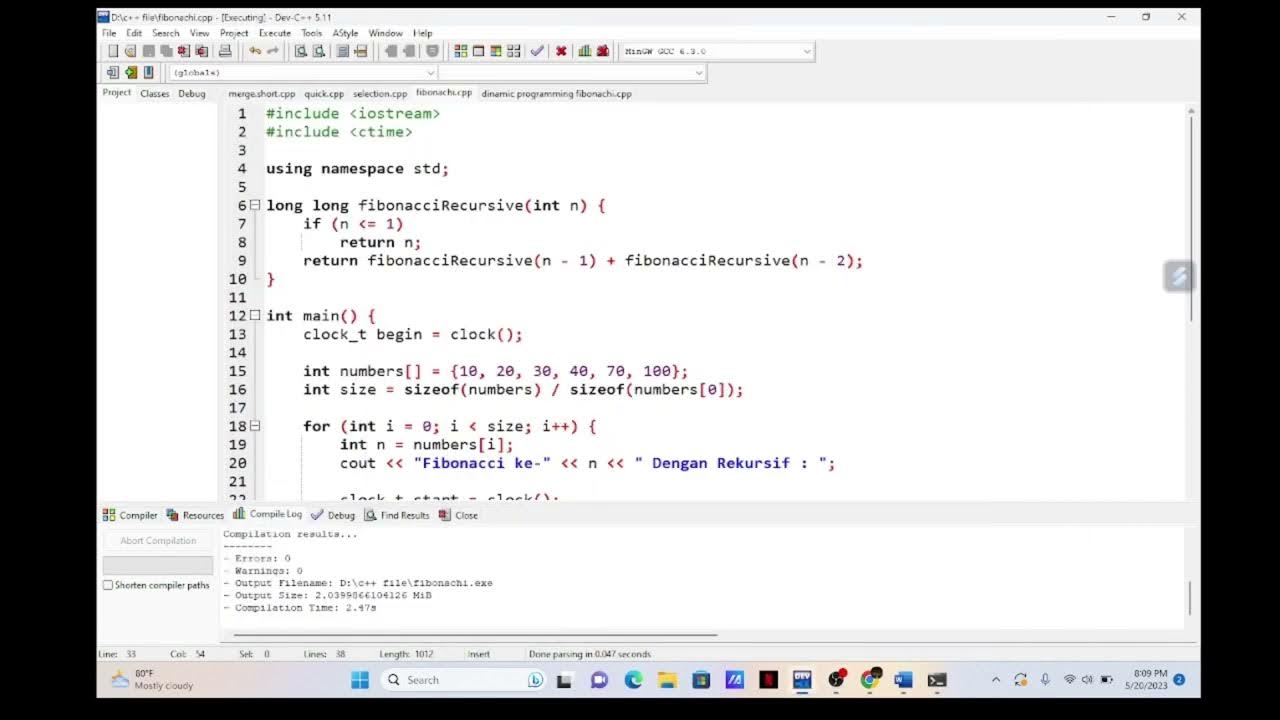Click the red X Stop Execution icon
The image size is (1280, 720).
pyautogui.click(x=561, y=51)
